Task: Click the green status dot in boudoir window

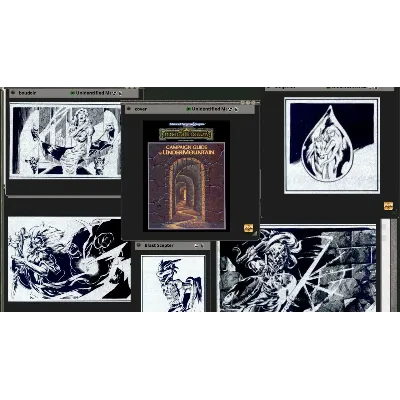Action: (72, 93)
